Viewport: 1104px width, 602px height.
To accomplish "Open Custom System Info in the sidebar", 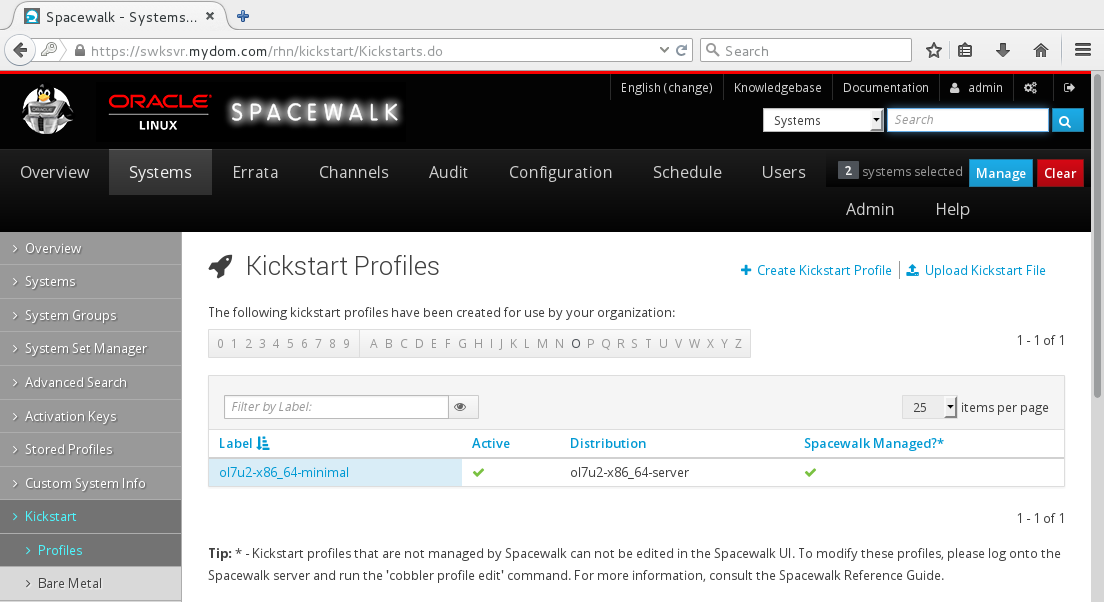I will (91, 483).
